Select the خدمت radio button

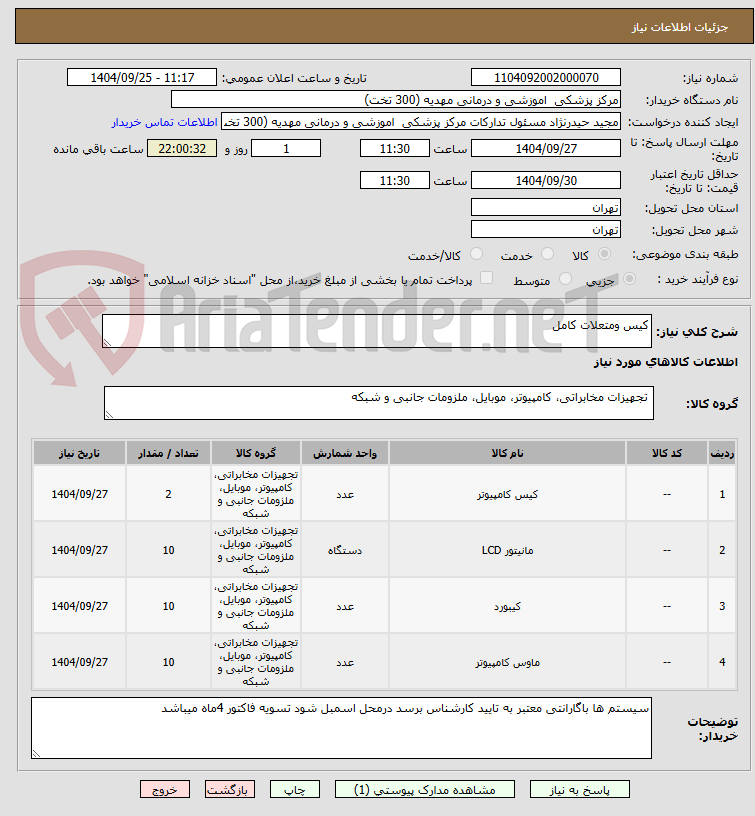(547, 254)
